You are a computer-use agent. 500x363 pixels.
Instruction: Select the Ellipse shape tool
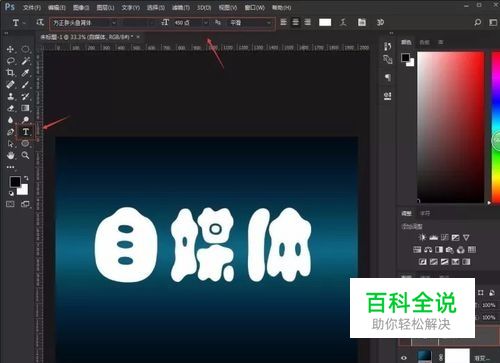(25, 143)
